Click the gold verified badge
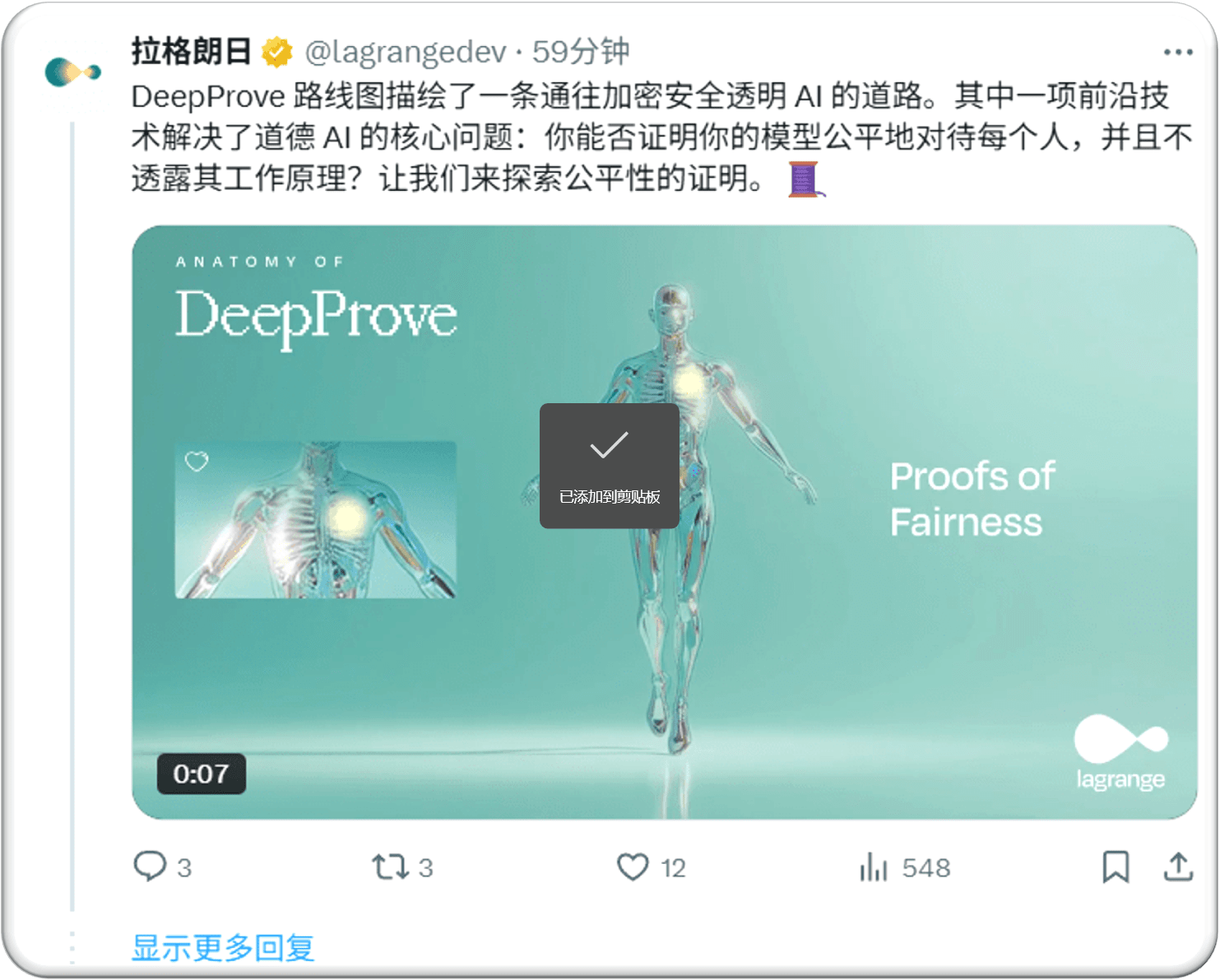 [x=277, y=52]
